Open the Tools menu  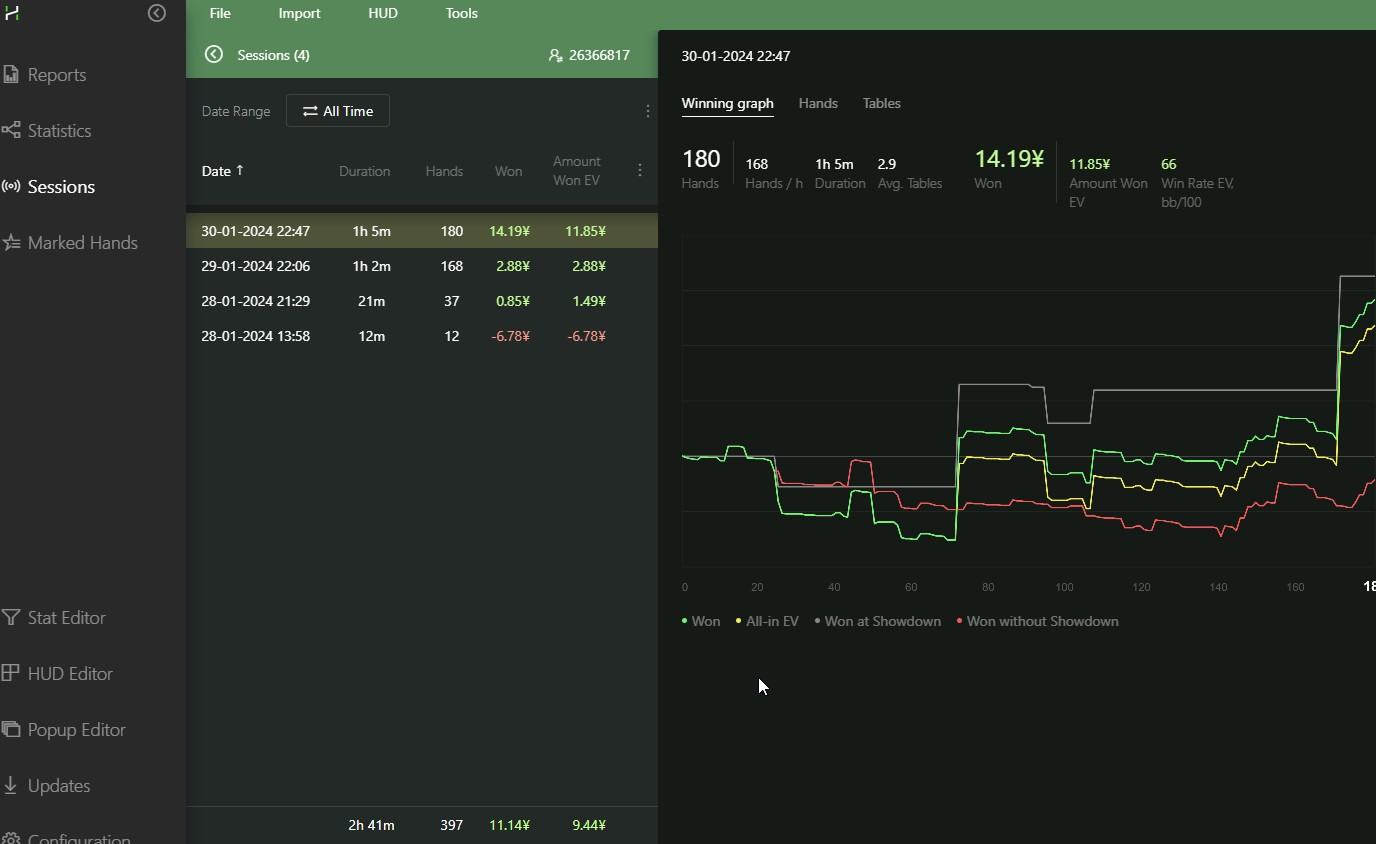tap(461, 13)
